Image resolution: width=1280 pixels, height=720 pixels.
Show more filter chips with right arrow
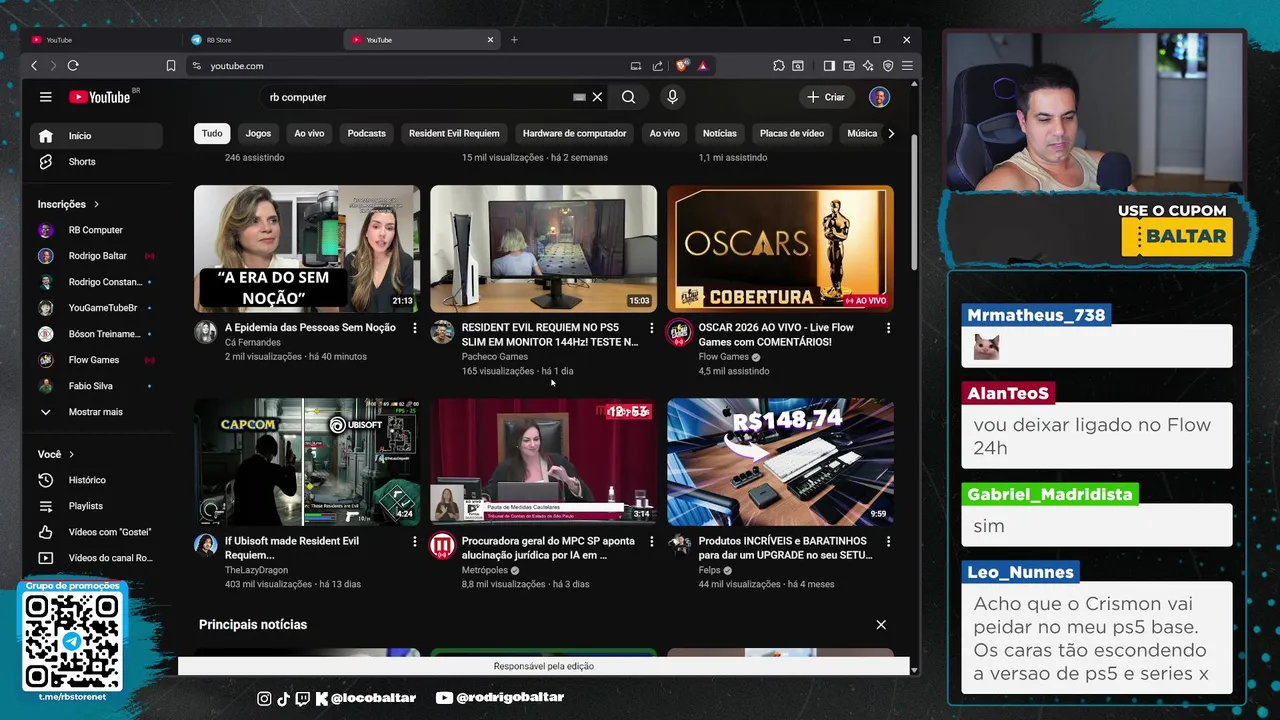[891, 133]
